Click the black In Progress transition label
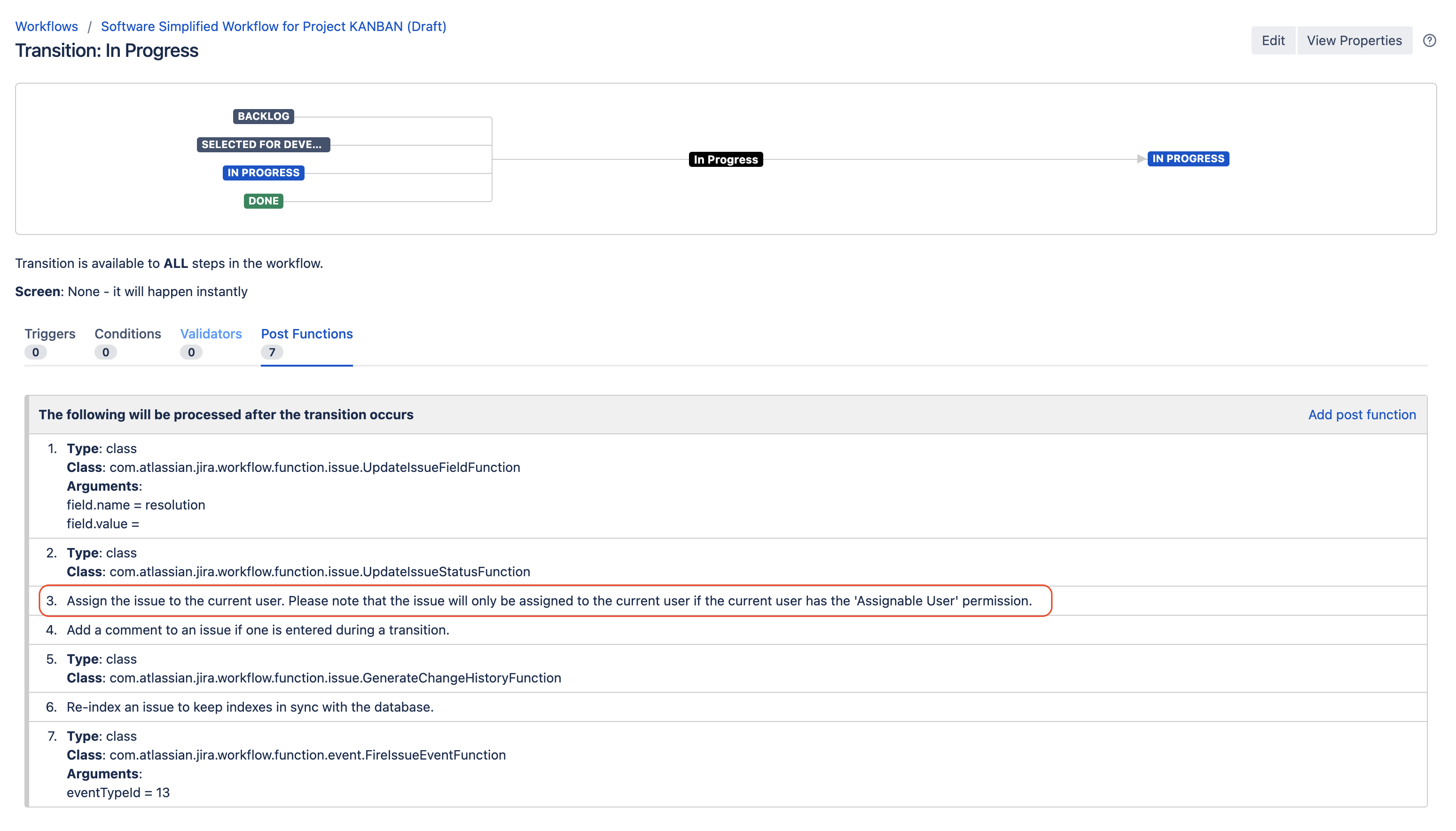Image resolution: width=1456 pixels, height=831 pixels. click(725, 160)
